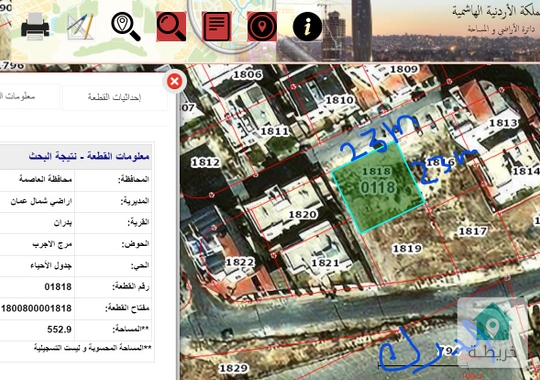The width and height of the screenshot is (540, 380).
Task: Open the measurement tools icon with ruler and pencil
Action: (80, 27)
